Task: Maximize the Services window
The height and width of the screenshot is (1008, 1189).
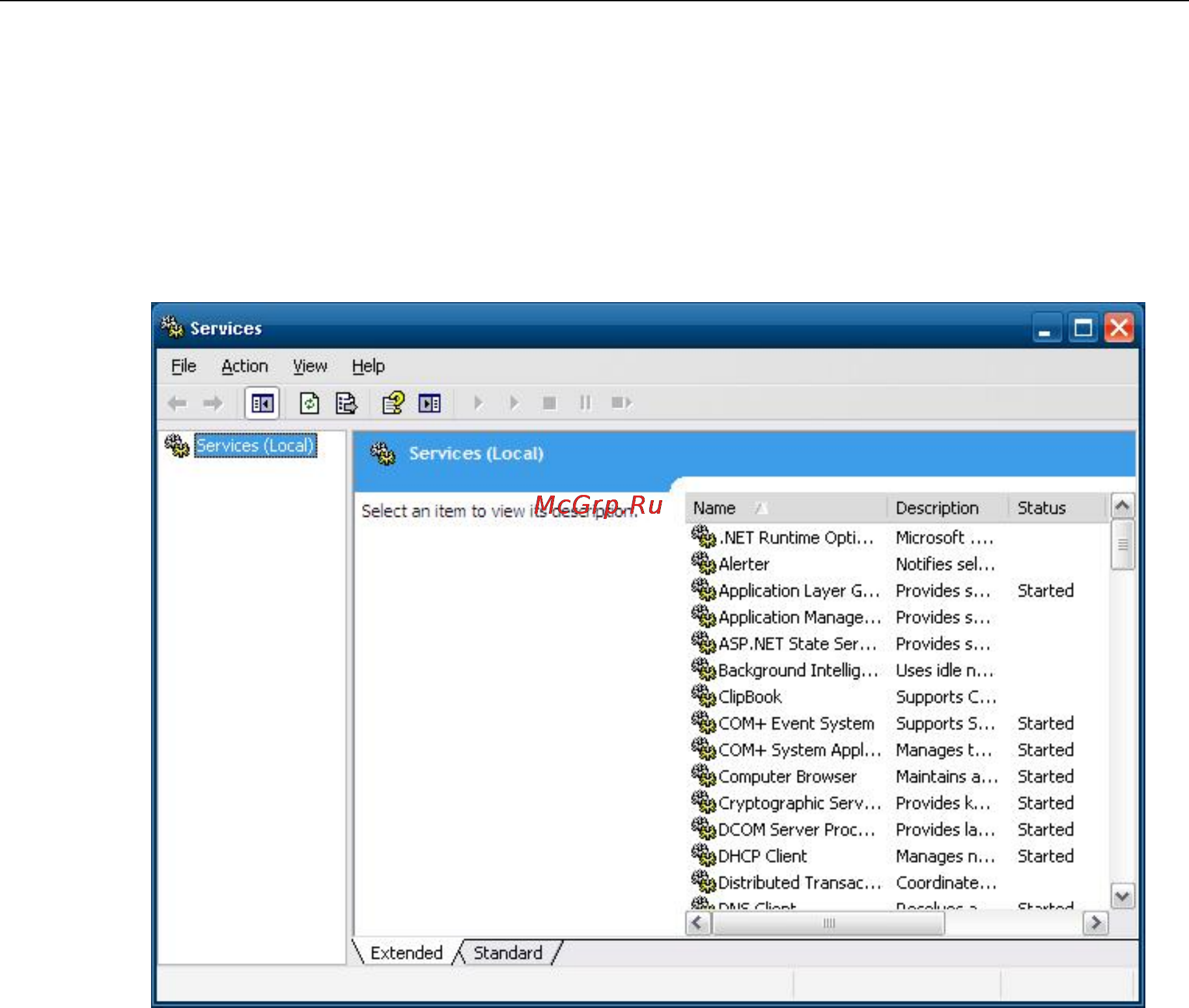Action: coord(1084,328)
